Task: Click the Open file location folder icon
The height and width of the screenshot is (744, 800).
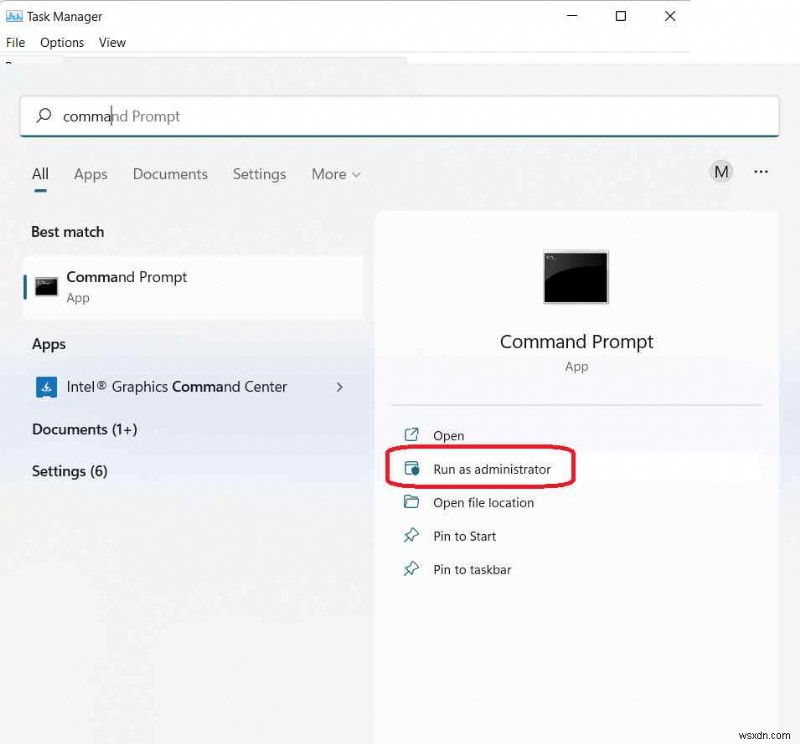Action: 411,503
